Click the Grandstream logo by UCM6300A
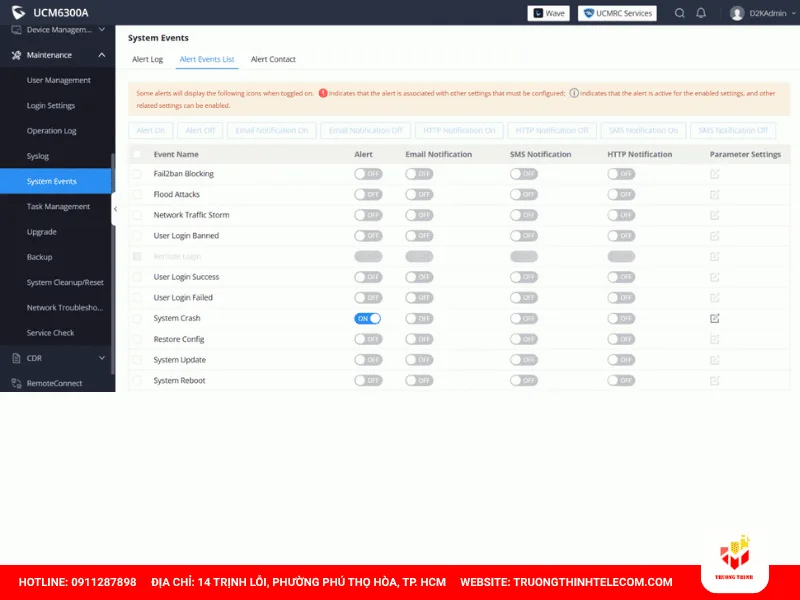The image size is (800, 600). point(18,13)
